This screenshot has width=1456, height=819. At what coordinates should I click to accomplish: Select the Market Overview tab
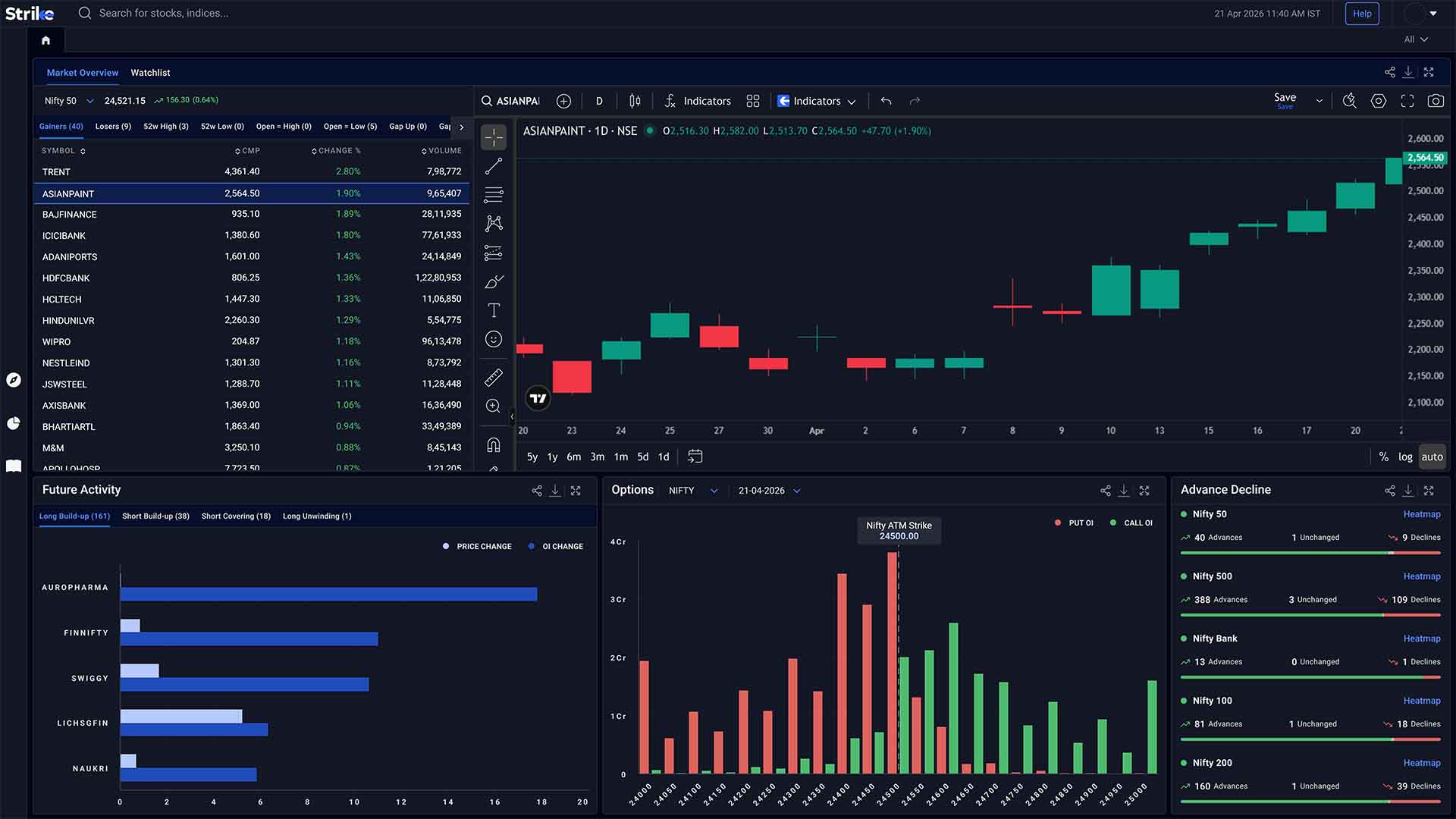click(x=83, y=73)
